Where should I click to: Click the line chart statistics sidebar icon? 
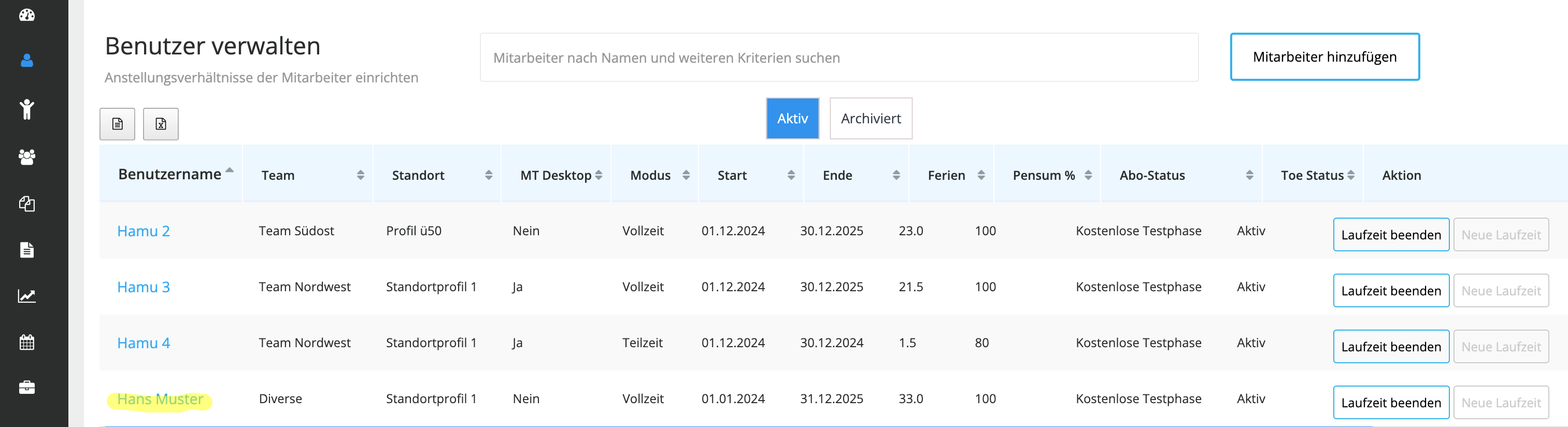click(27, 296)
